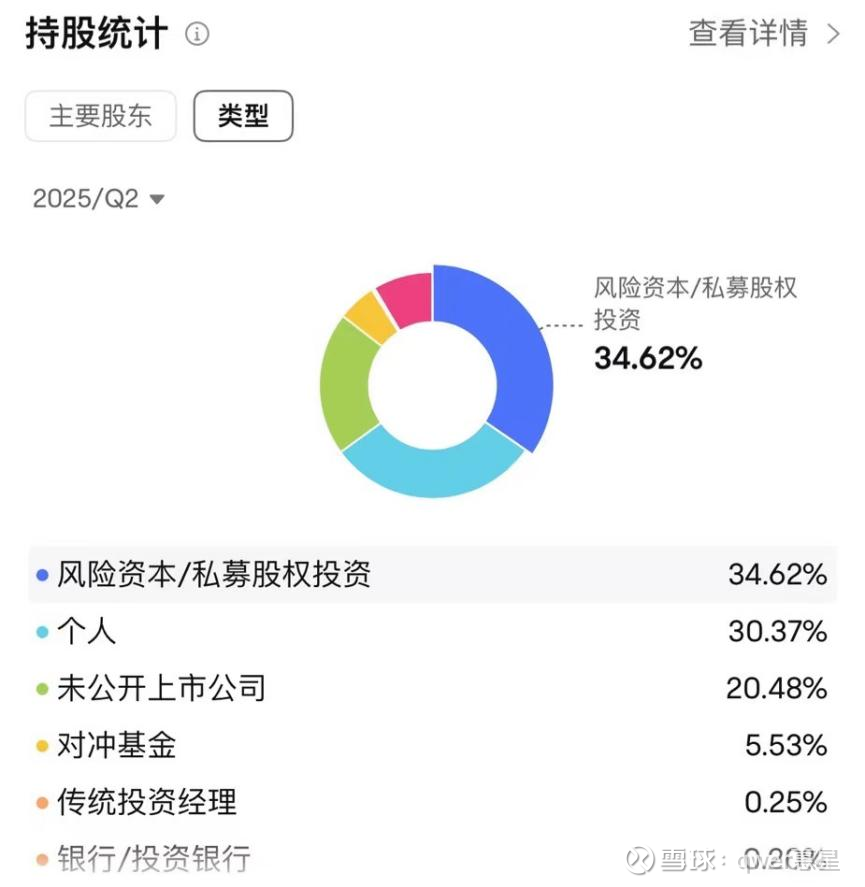Select the 对冲基金 legend row

(432, 745)
